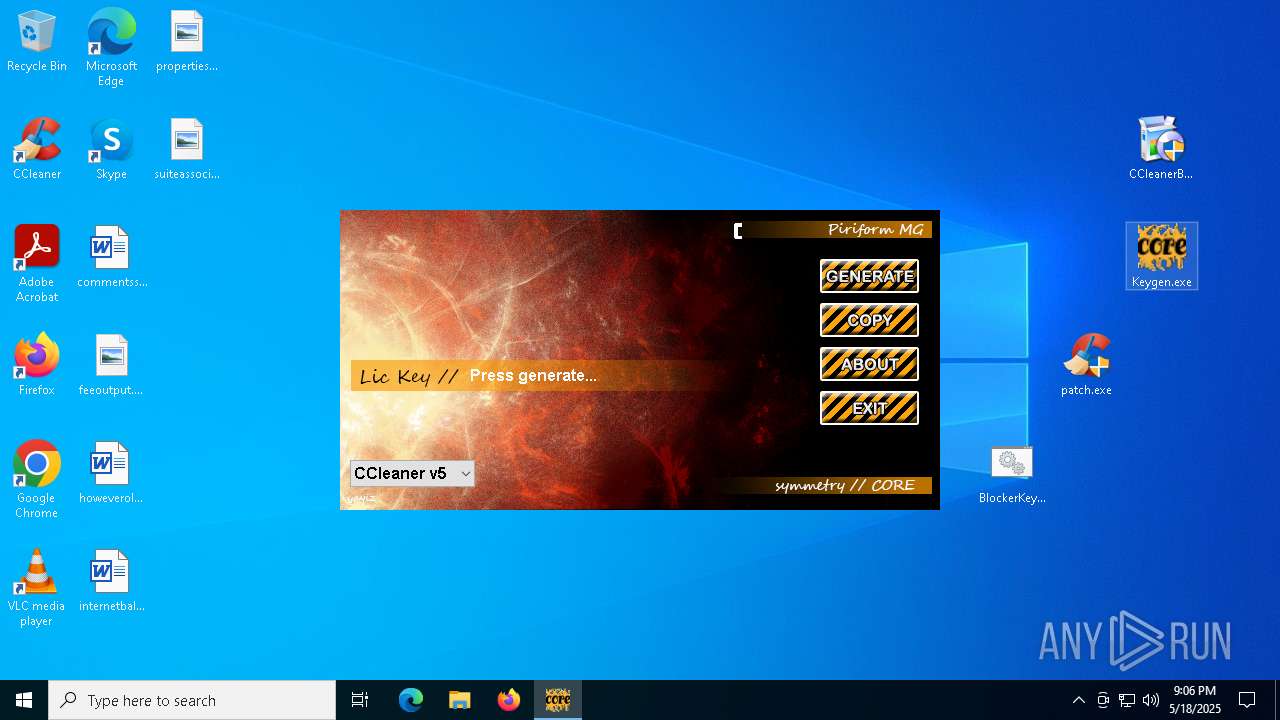The image size is (1280, 720).
Task: Select the howeverol Word document icon
Action: (111, 474)
